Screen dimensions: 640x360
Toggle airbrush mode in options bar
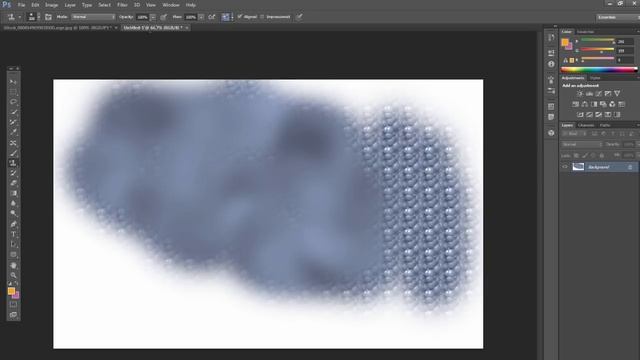point(211,17)
